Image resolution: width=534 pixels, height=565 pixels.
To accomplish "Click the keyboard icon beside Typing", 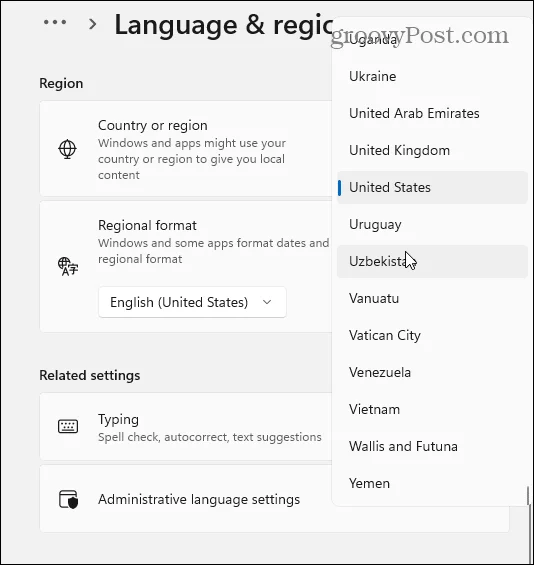I will coord(68,426).
